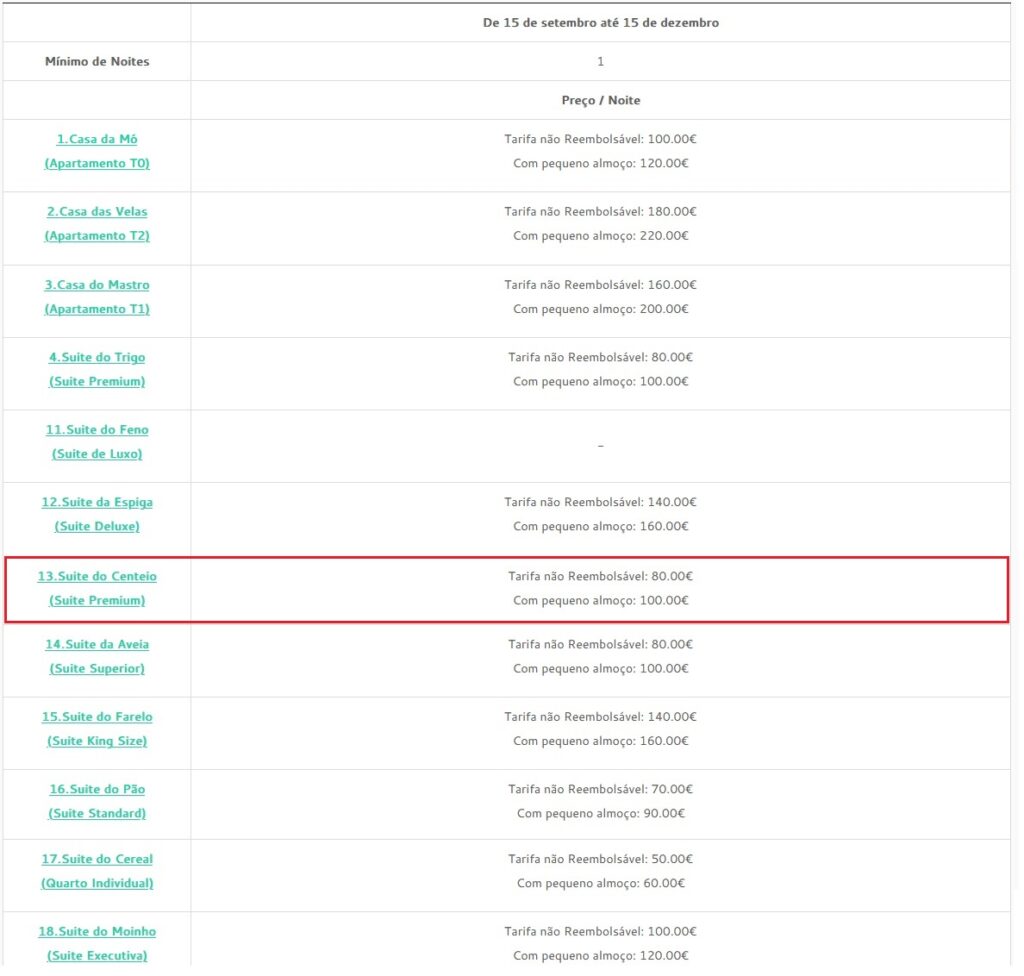The image size is (1024, 976).
Task: Click the (Quarto Individual) link
Action: [97, 883]
